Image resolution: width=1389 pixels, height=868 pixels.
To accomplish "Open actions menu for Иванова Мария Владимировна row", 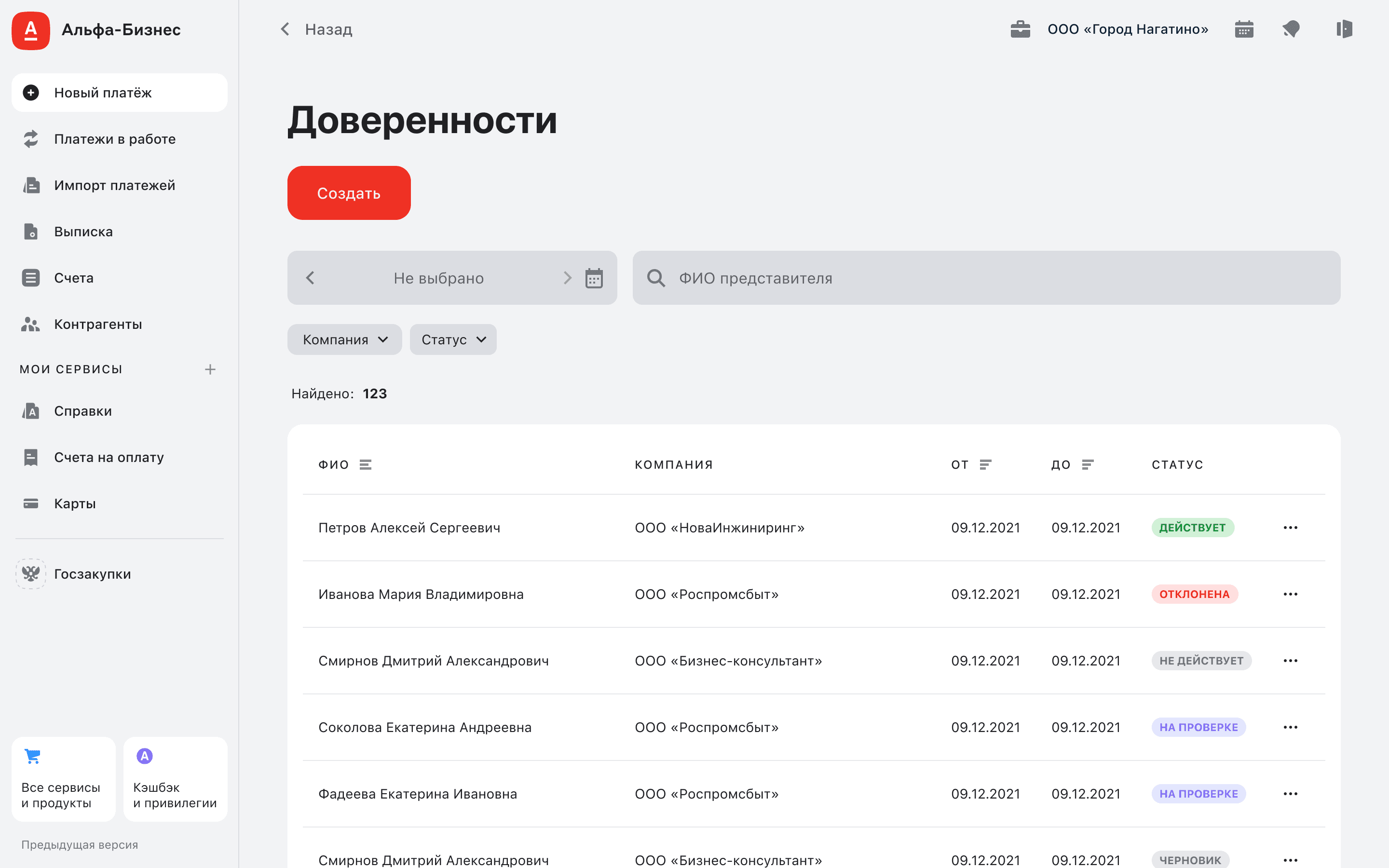I will tap(1290, 594).
